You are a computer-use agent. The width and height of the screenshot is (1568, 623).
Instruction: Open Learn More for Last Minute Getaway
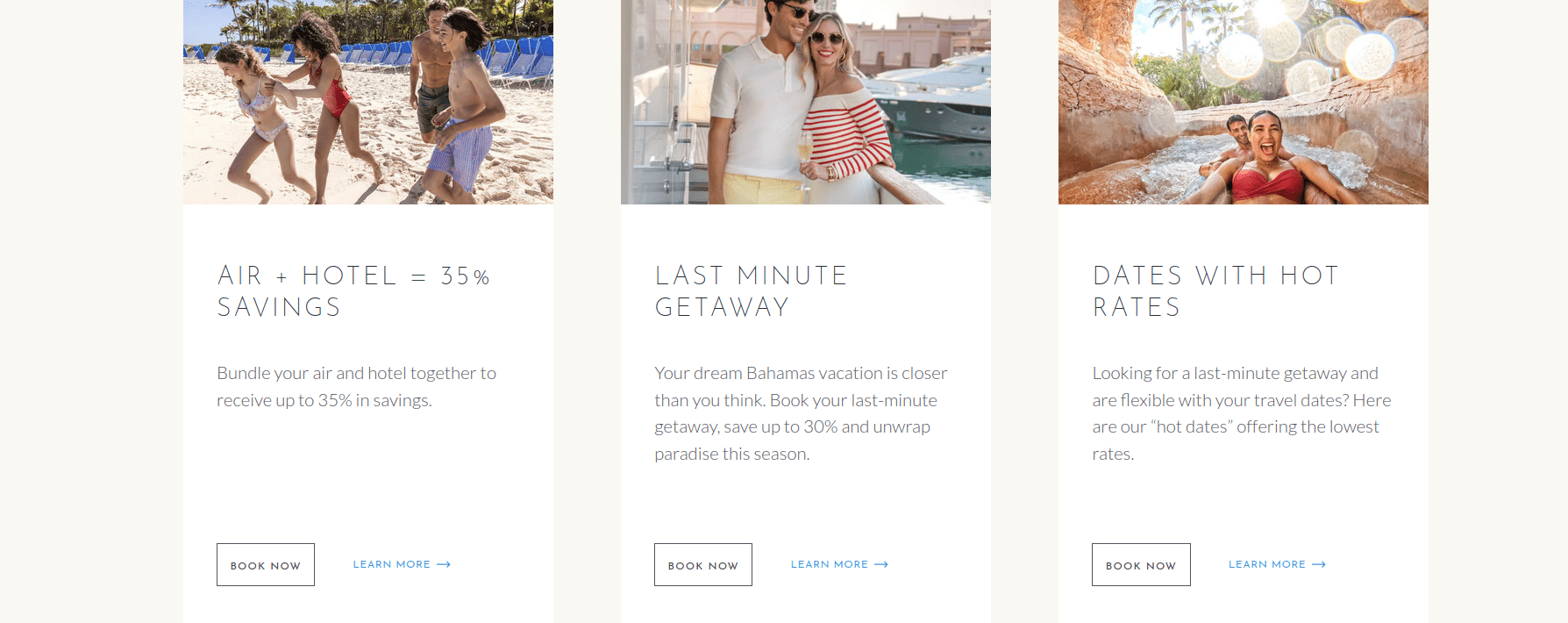point(829,564)
